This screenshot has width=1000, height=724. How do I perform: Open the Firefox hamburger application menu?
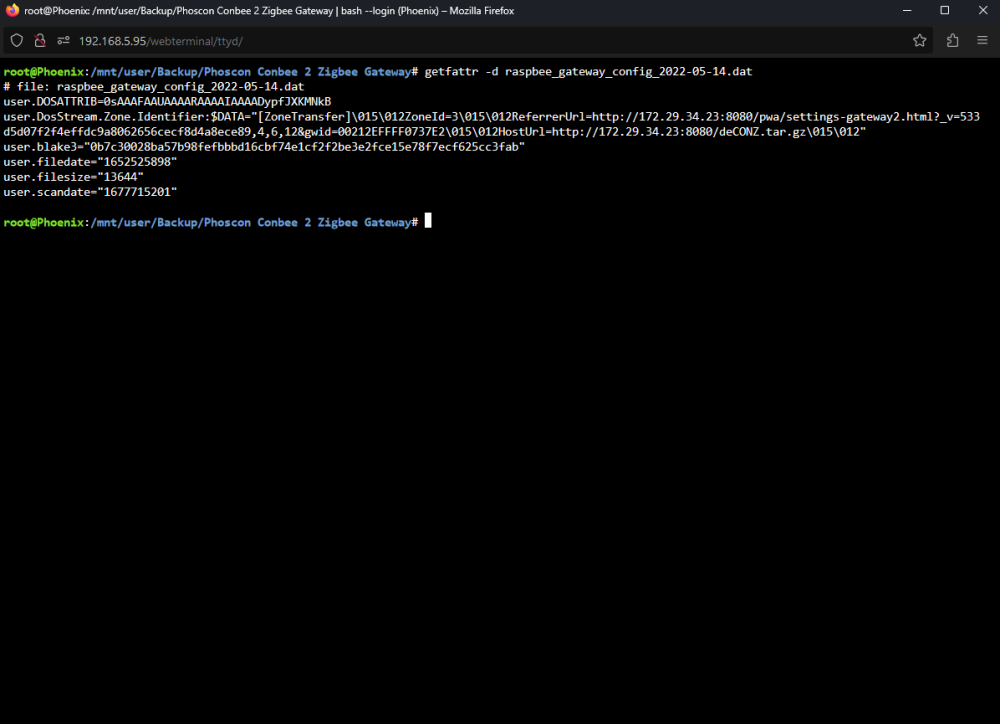click(x=982, y=41)
